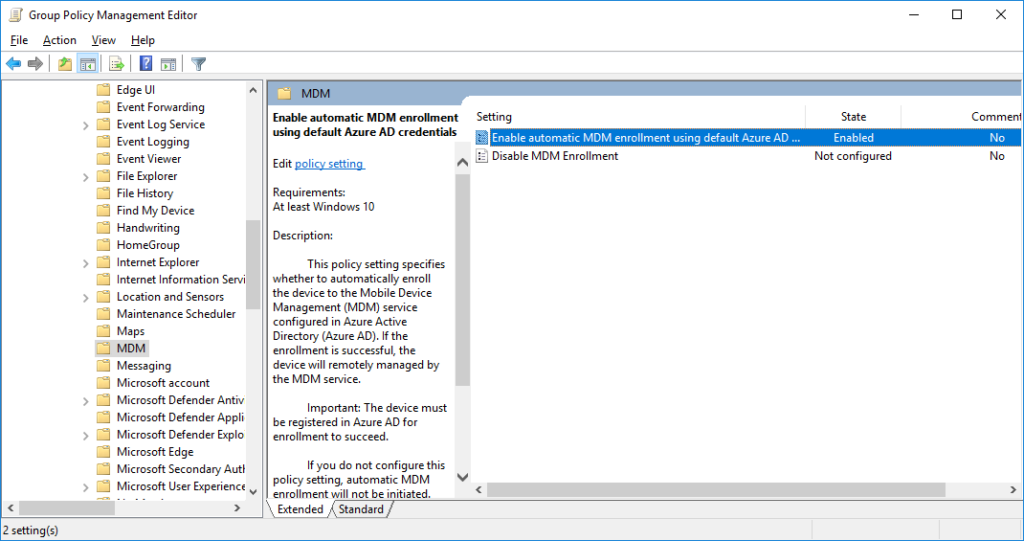Expand the Internet Explorer tree node
Image resolution: width=1024 pixels, height=541 pixels.
coord(86,263)
